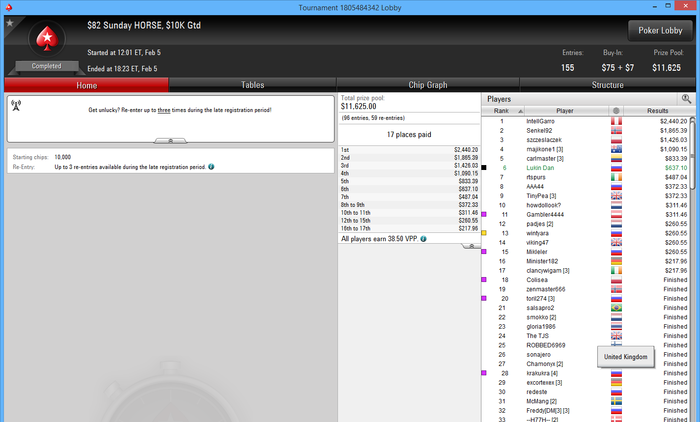Screen dimensions: 700x422
Task: Click the Completed status badge
Action: click(x=46, y=66)
